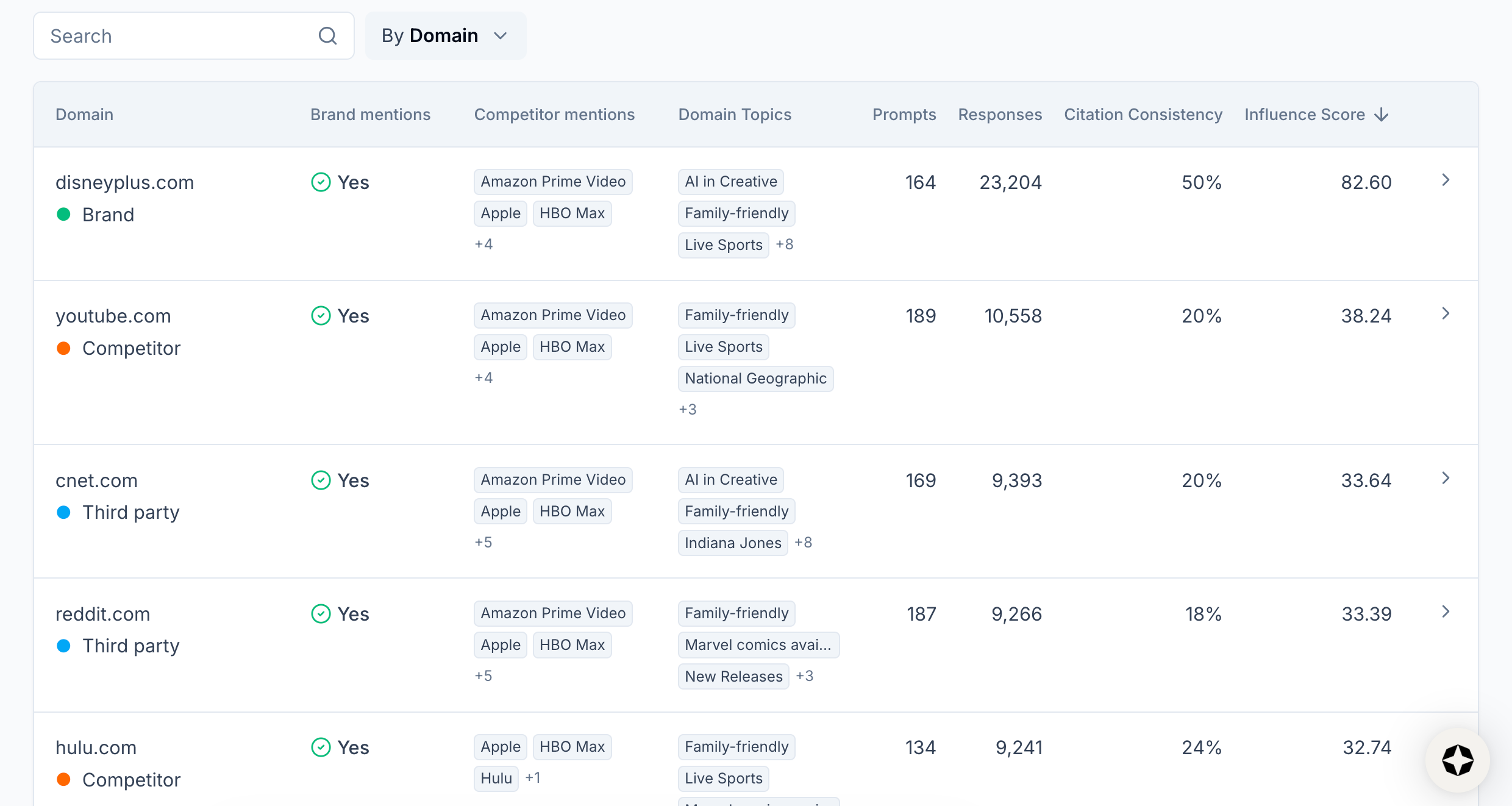Expand the youtube.com row chevron
The image size is (1512, 806).
(x=1446, y=313)
